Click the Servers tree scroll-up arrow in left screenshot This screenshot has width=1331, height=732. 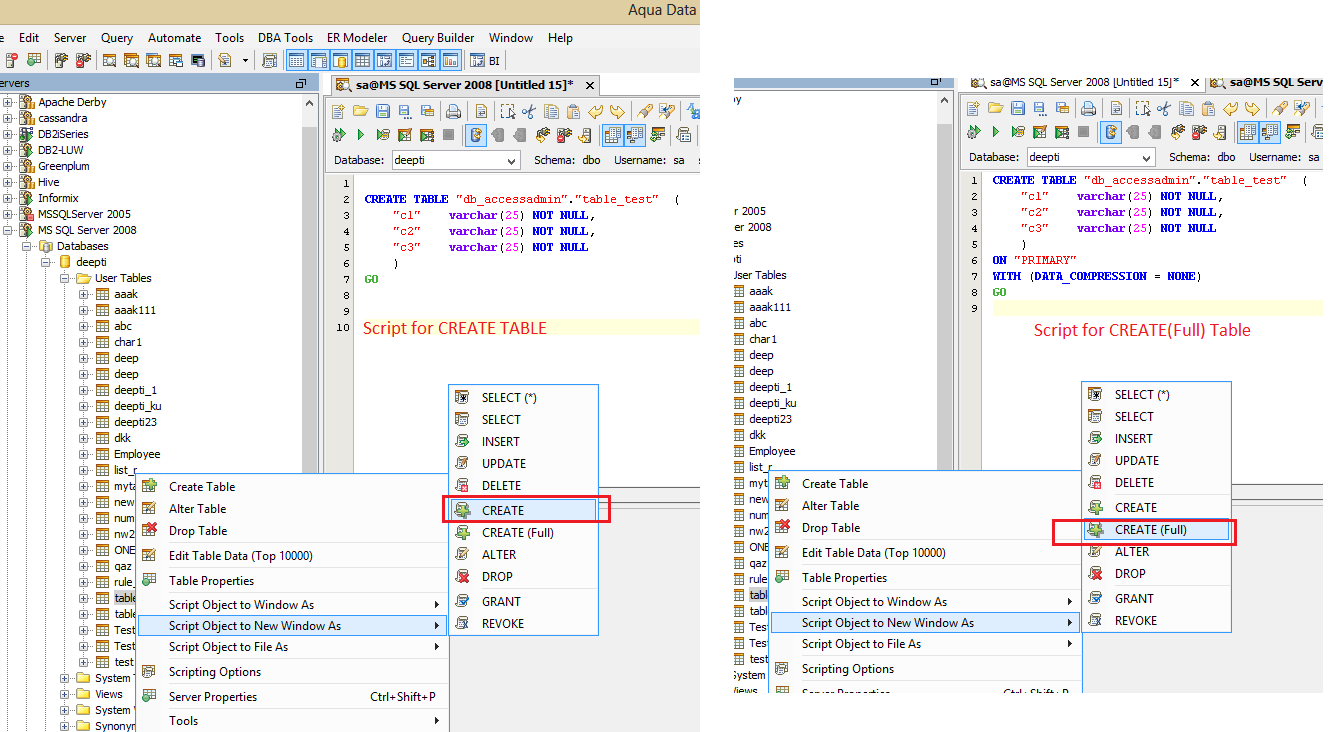[x=310, y=101]
